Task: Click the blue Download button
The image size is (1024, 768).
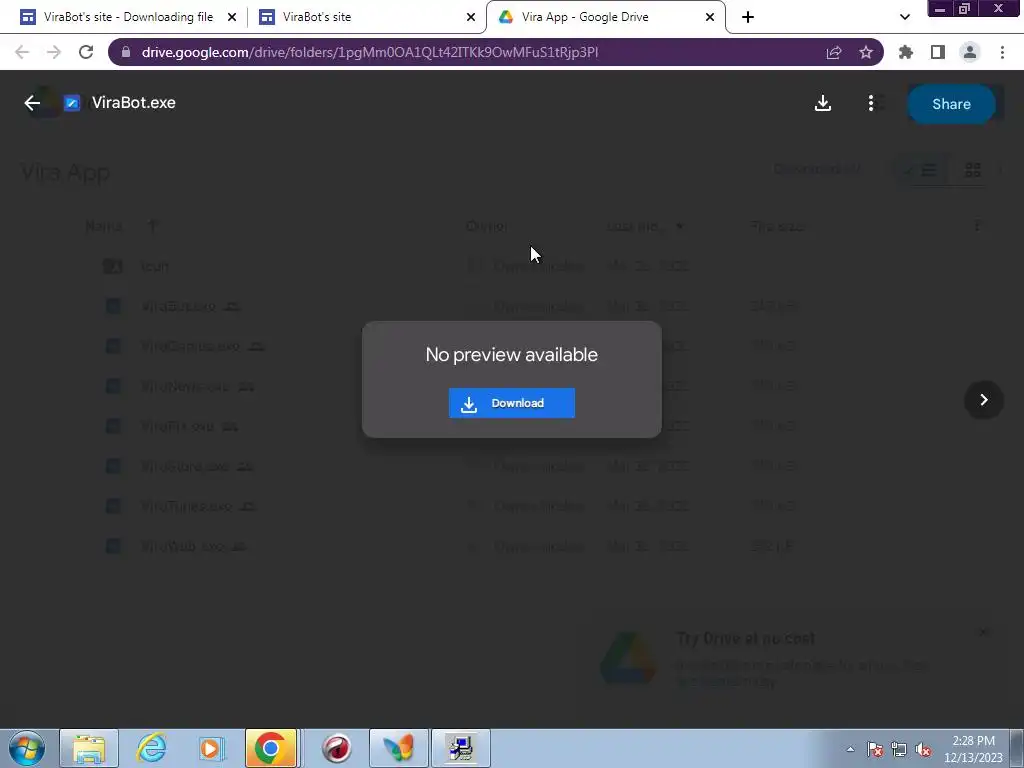Action: (511, 403)
